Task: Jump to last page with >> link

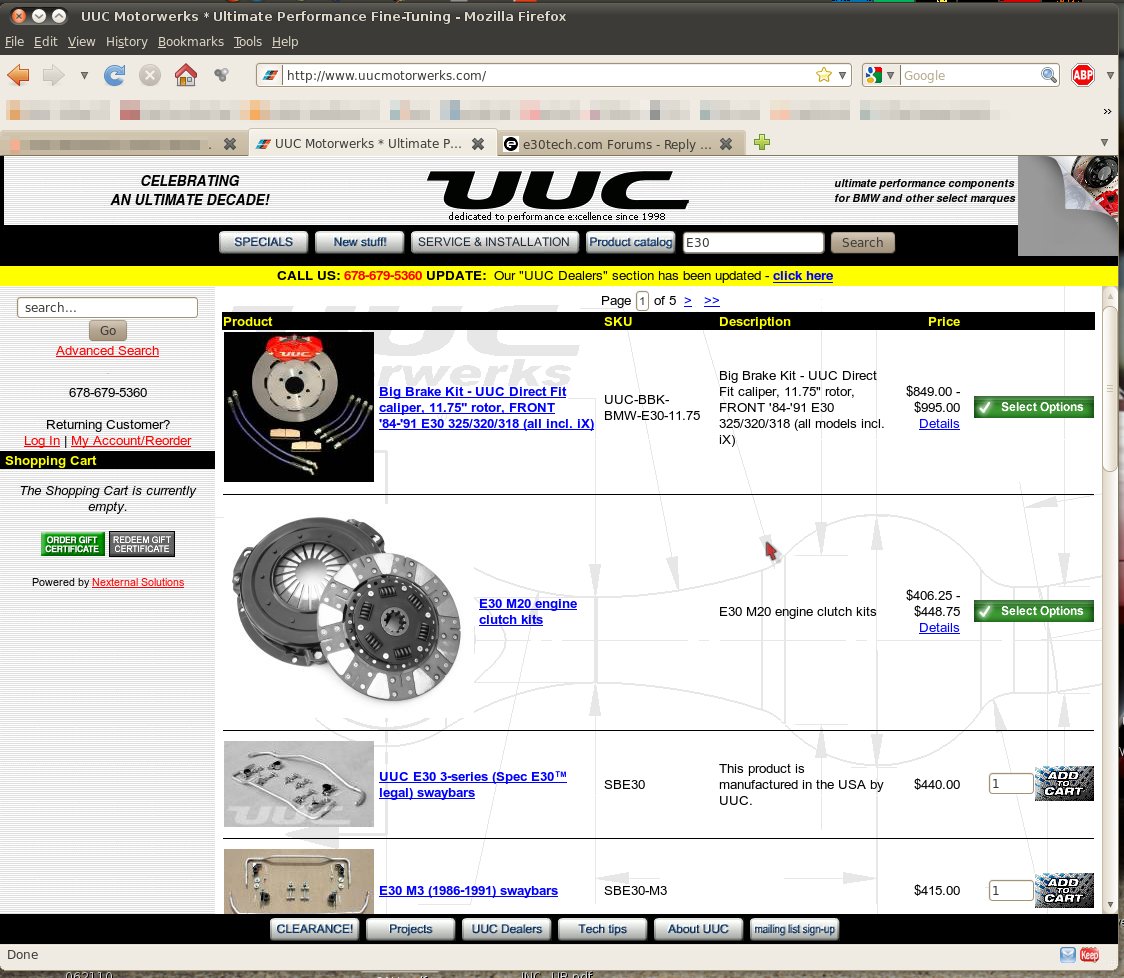Action: pos(711,300)
